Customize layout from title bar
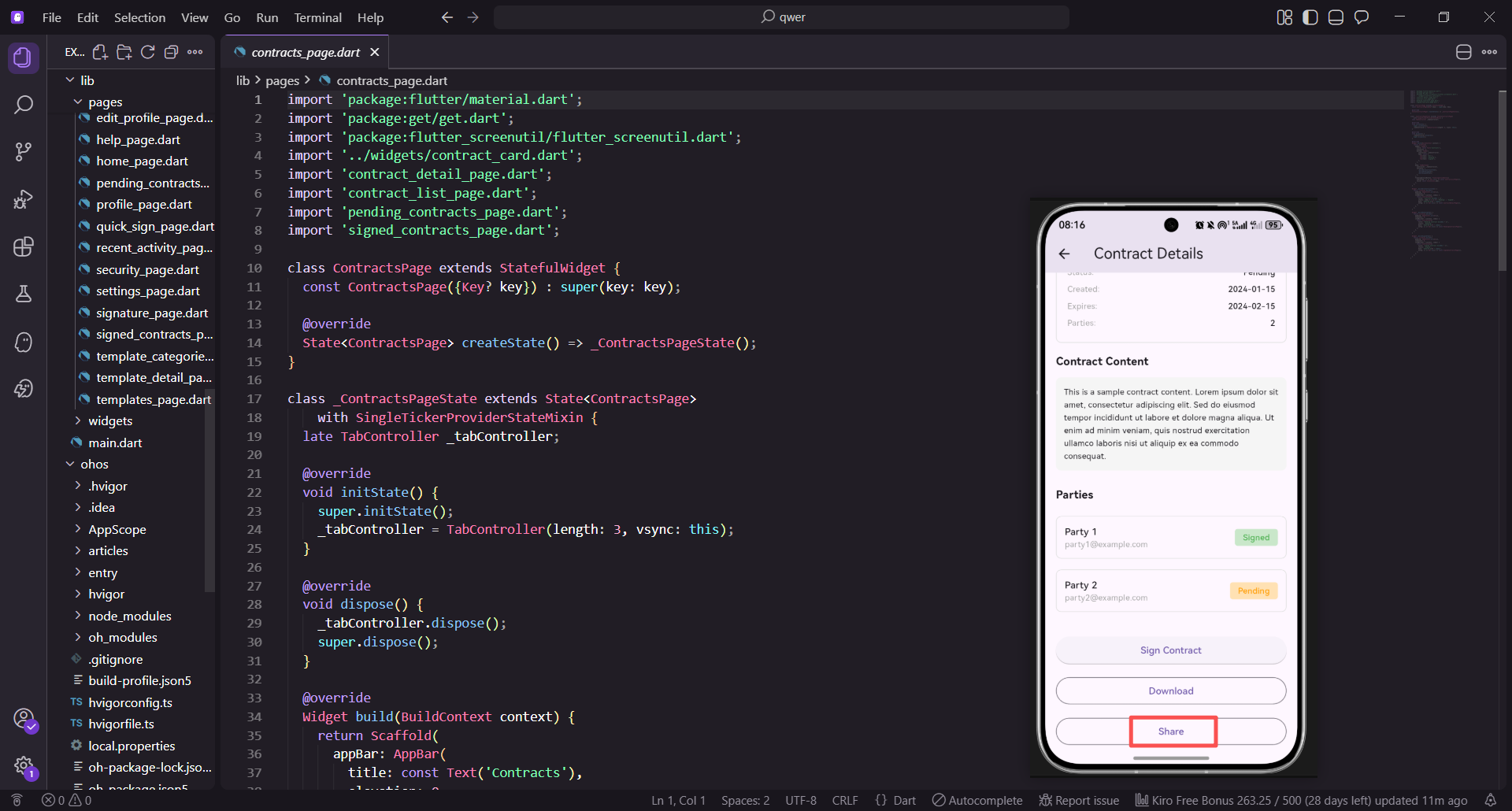Image resolution: width=1512 pixels, height=811 pixels. 1284,17
